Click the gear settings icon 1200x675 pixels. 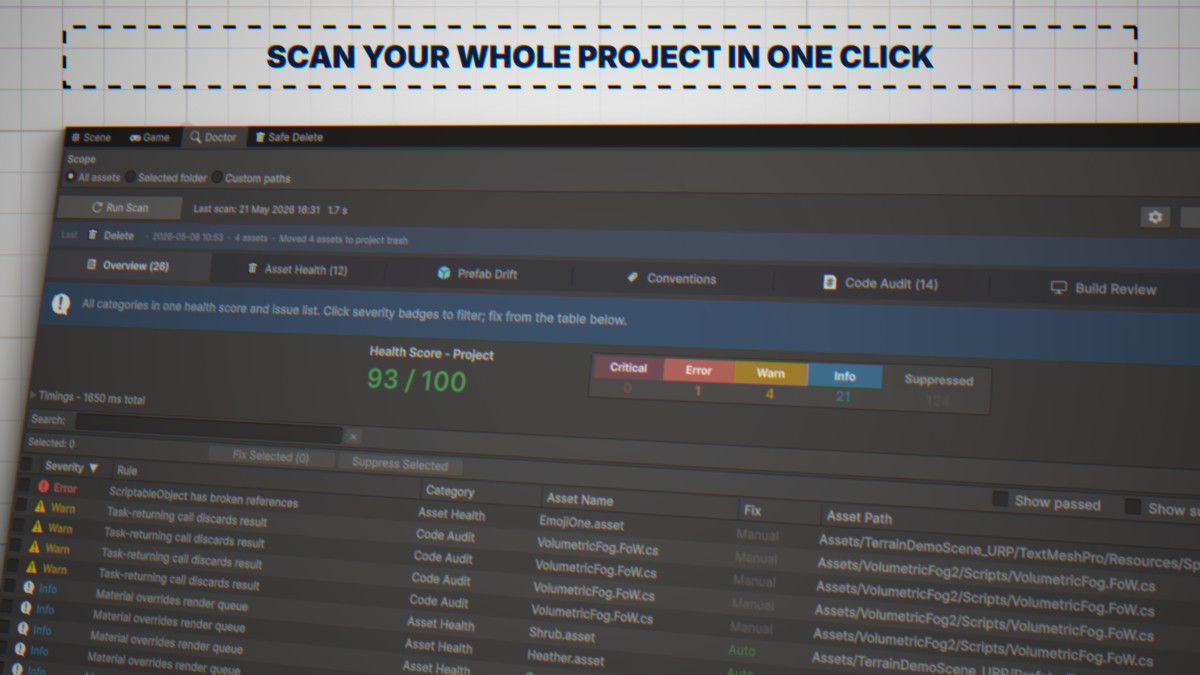click(x=1156, y=217)
